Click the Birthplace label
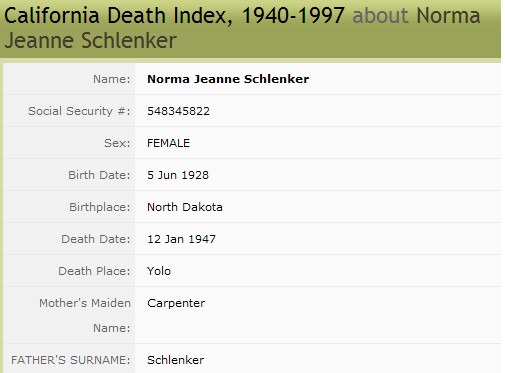 (x=100, y=207)
